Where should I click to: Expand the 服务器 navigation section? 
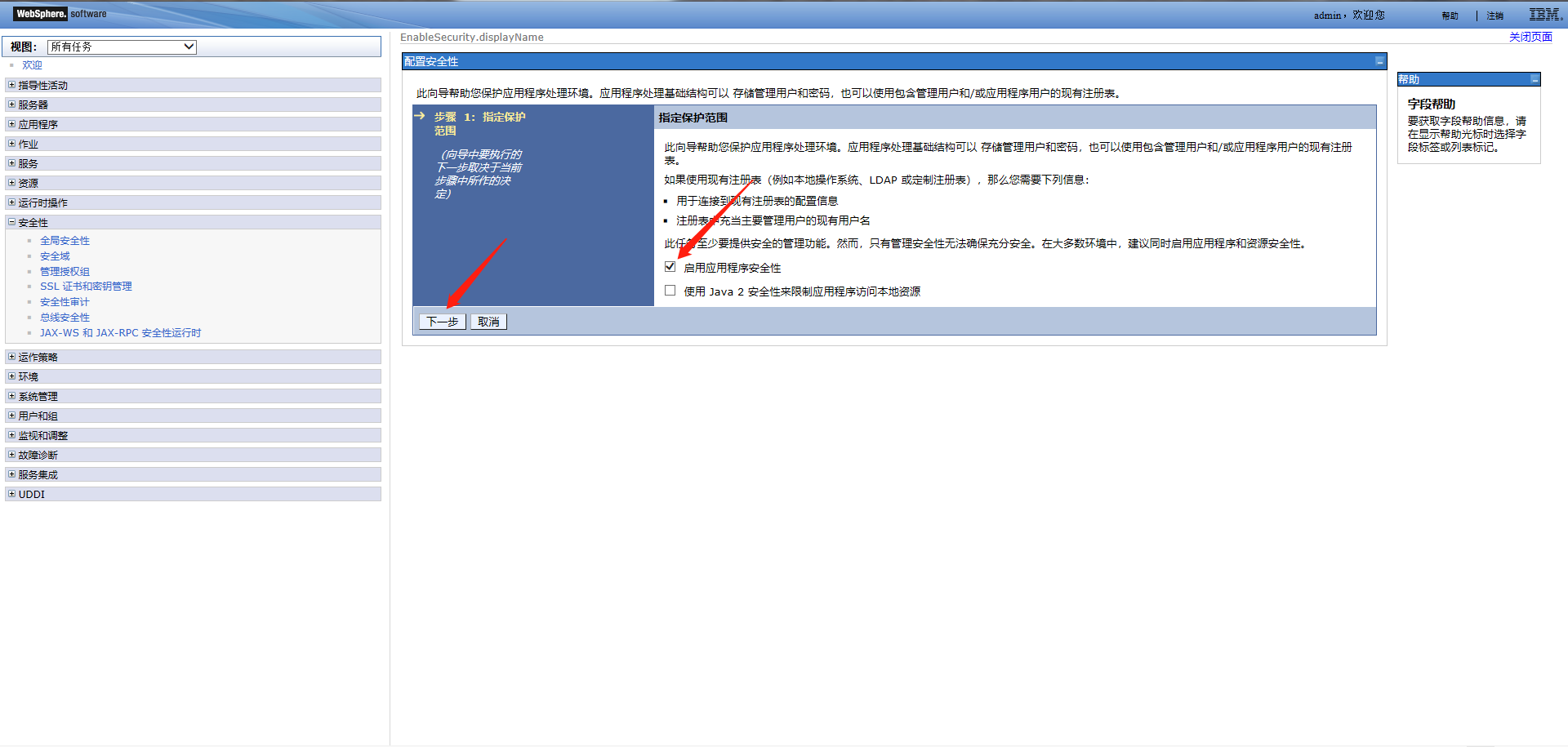(11, 104)
